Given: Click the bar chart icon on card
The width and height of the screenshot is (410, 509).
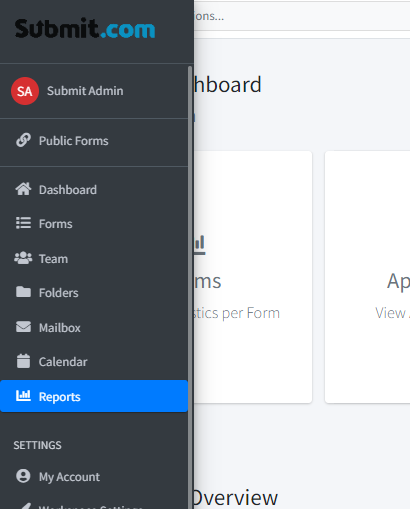Looking at the screenshot, I should (x=200, y=245).
